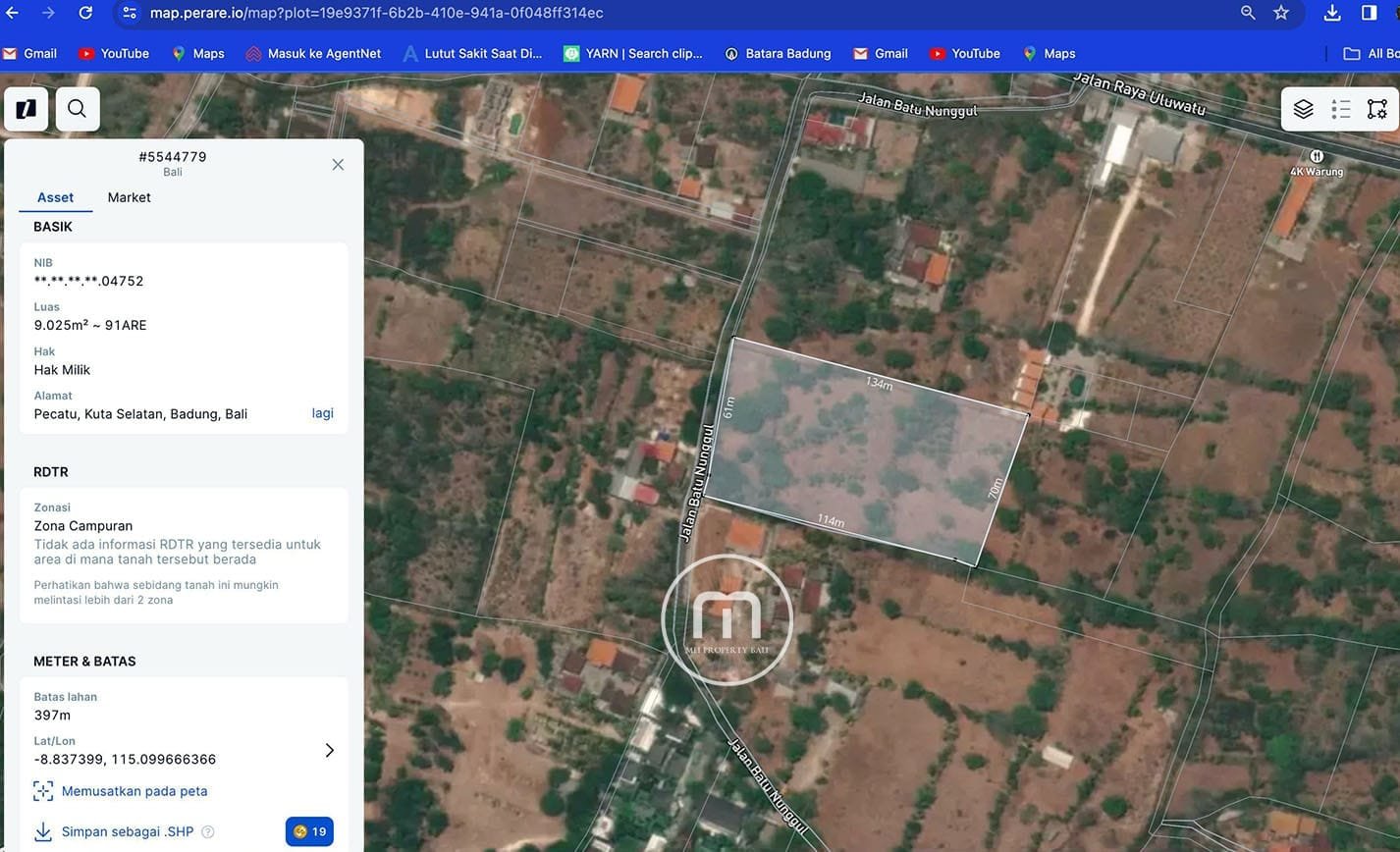This screenshot has width=1400, height=852.
Task: Expand address details with 'lagi'
Action: click(x=322, y=413)
